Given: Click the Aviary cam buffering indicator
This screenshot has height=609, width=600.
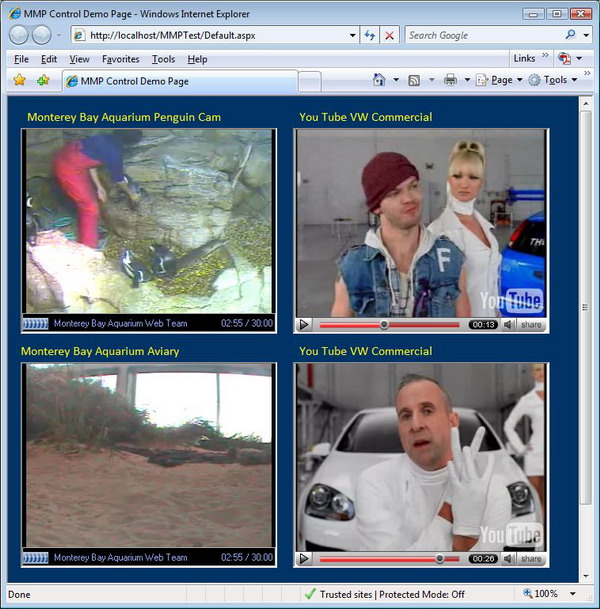Looking at the screenshot, I should pos(36,558).
